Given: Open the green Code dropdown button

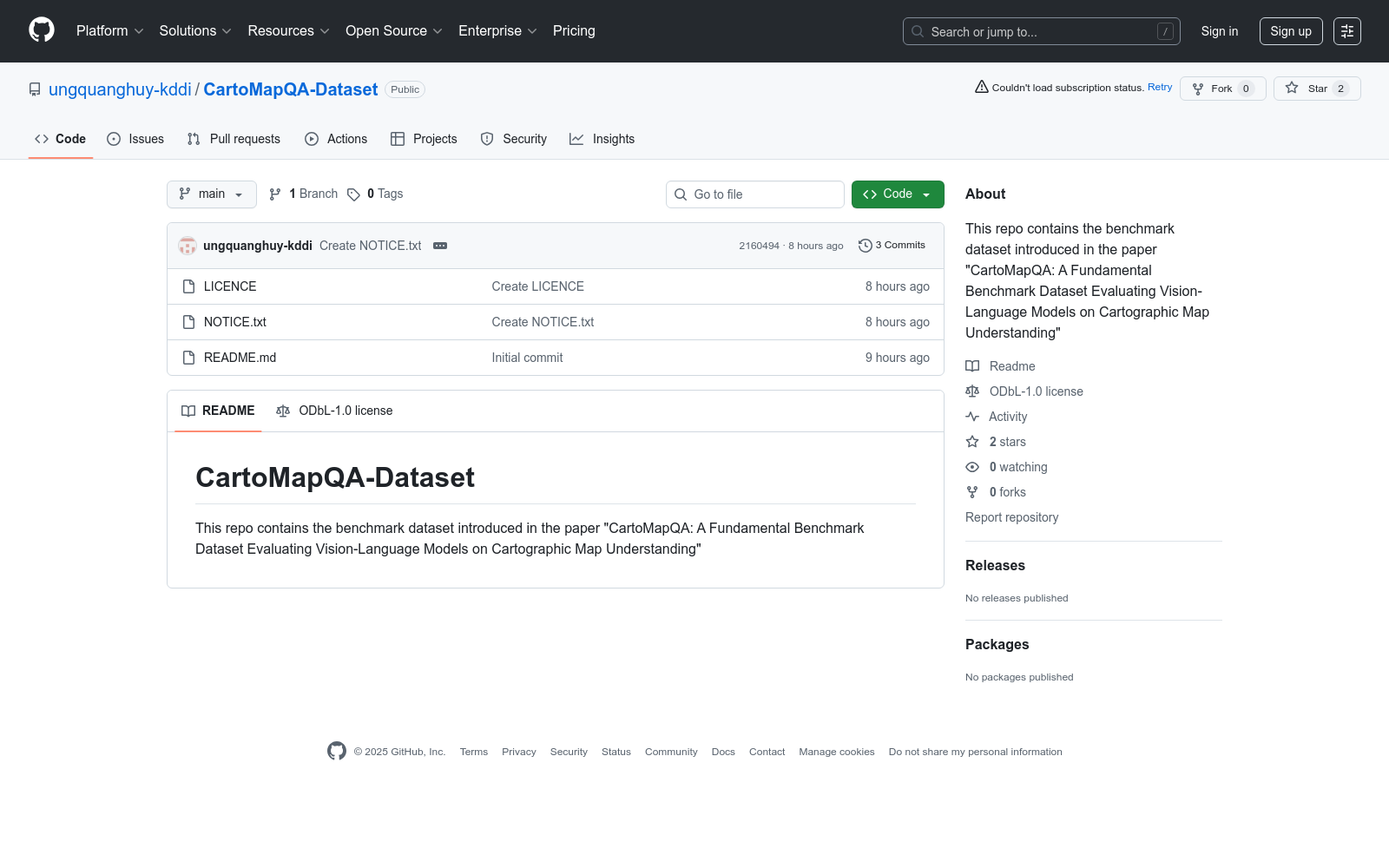Looking at the screenshot, I should pyautogui.click(x=898, y=194).
